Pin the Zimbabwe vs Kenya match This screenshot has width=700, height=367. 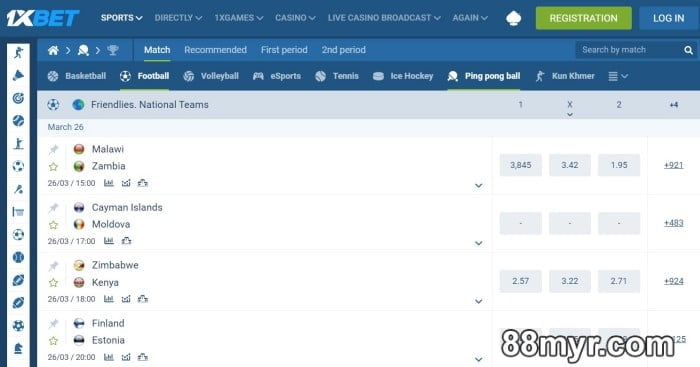click(54, 266)
